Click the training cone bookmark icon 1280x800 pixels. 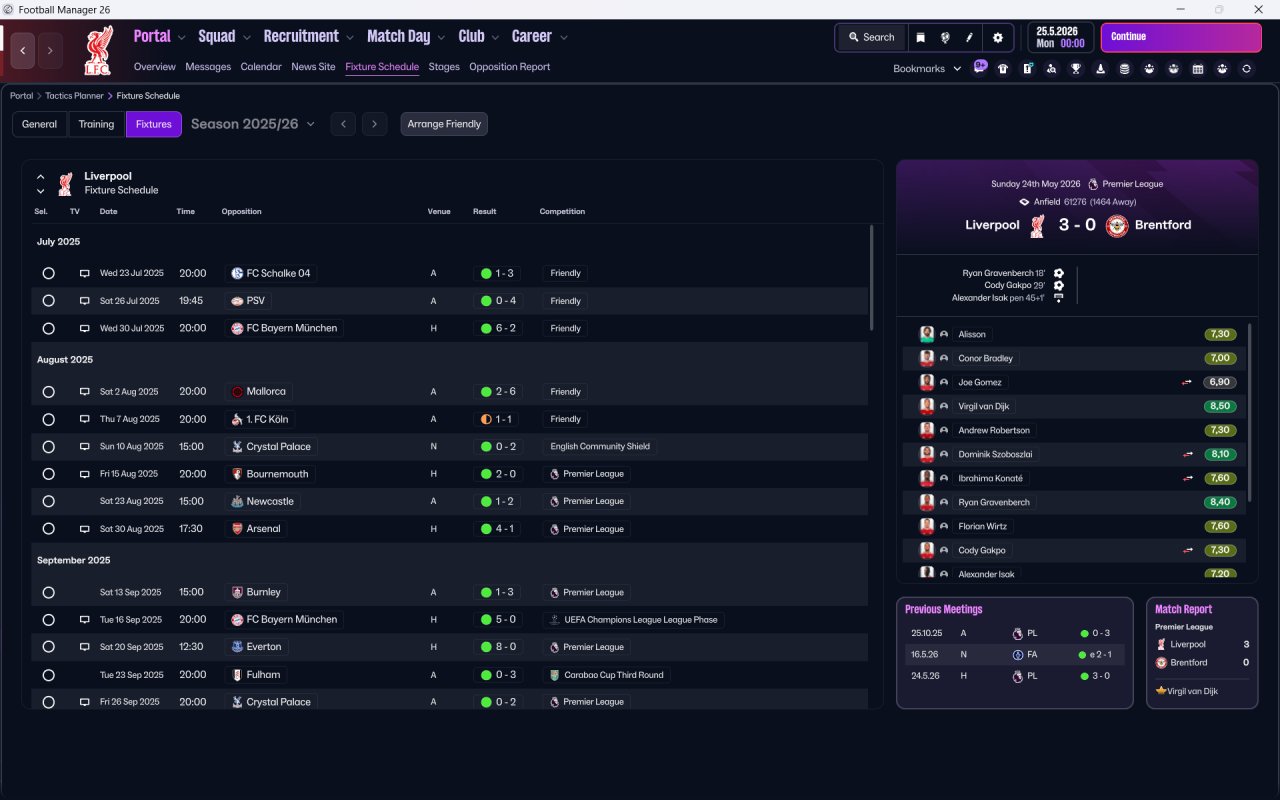(1101, 69)
